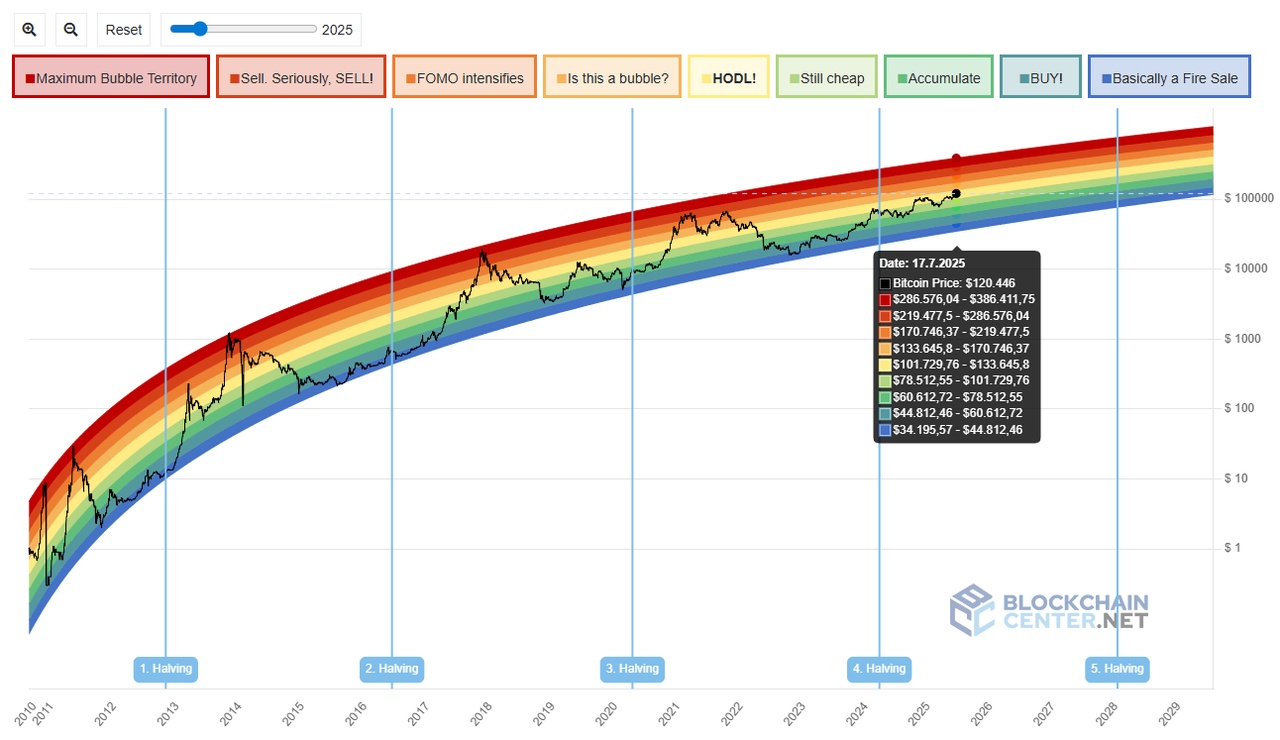Click the $ 10 y-axis label
The height and width of the screenshot is (740, 1280).
1237,478
